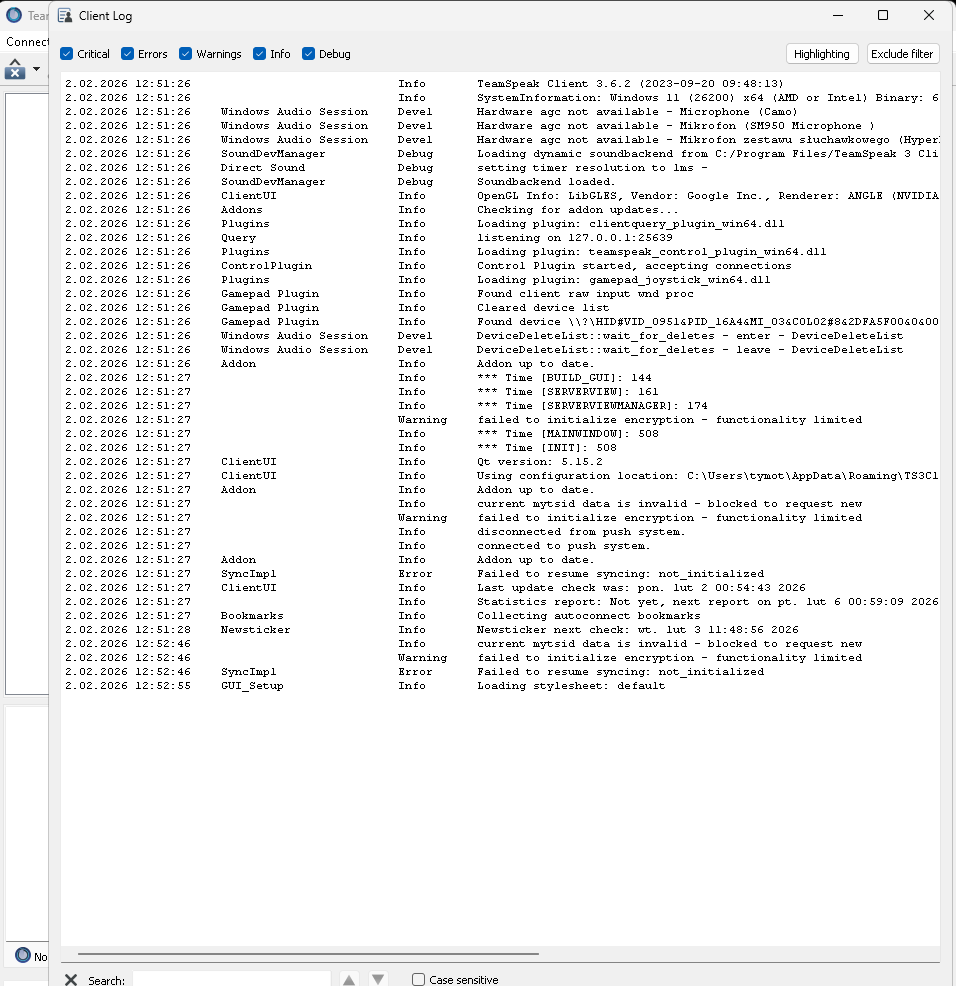
Task: Open the Connections menu
Action: click(x=26, y=42)
